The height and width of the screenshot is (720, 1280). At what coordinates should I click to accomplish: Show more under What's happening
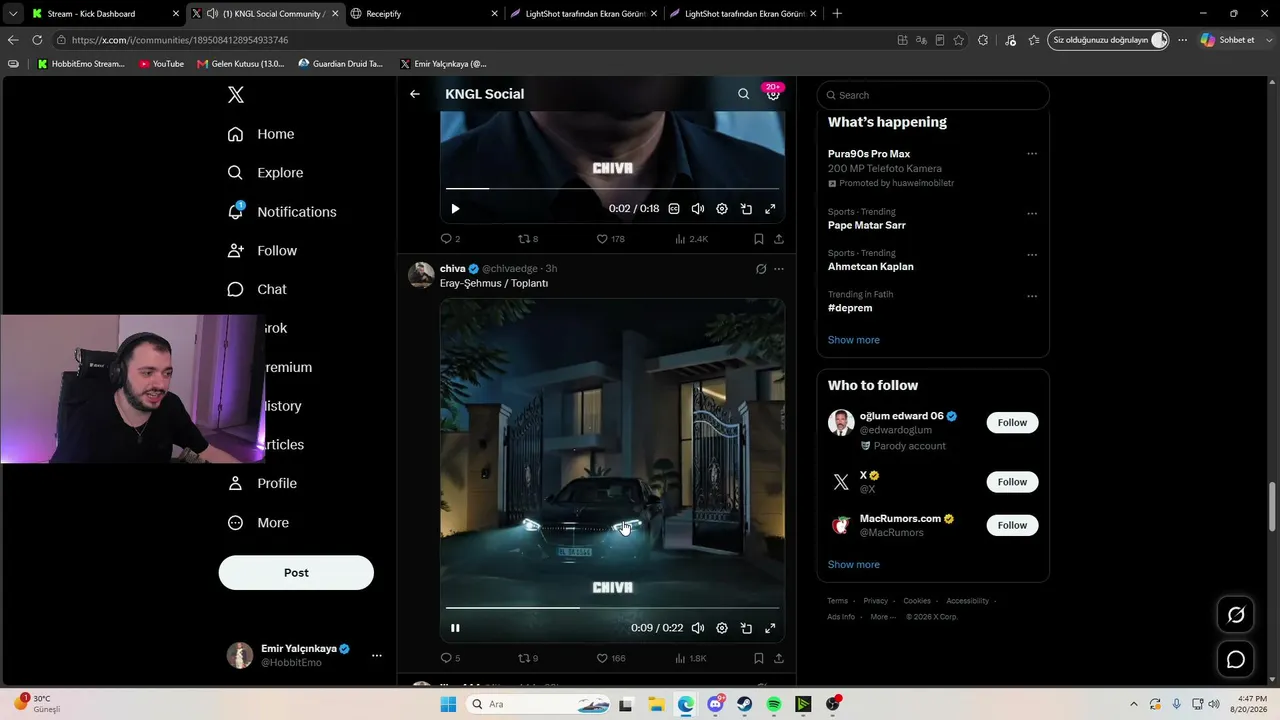tap(854, 340)
